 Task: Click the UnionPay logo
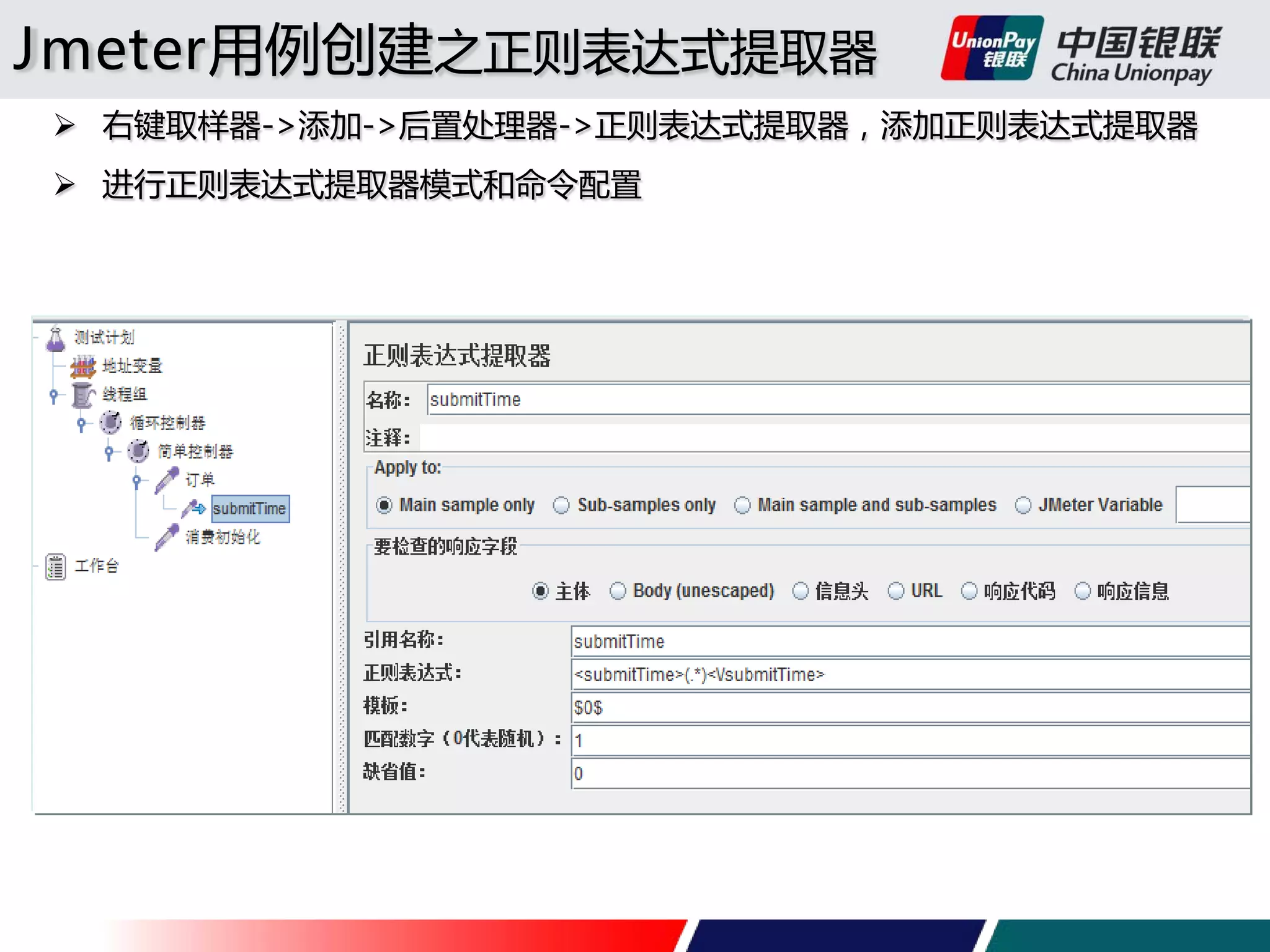pos(992,48)
